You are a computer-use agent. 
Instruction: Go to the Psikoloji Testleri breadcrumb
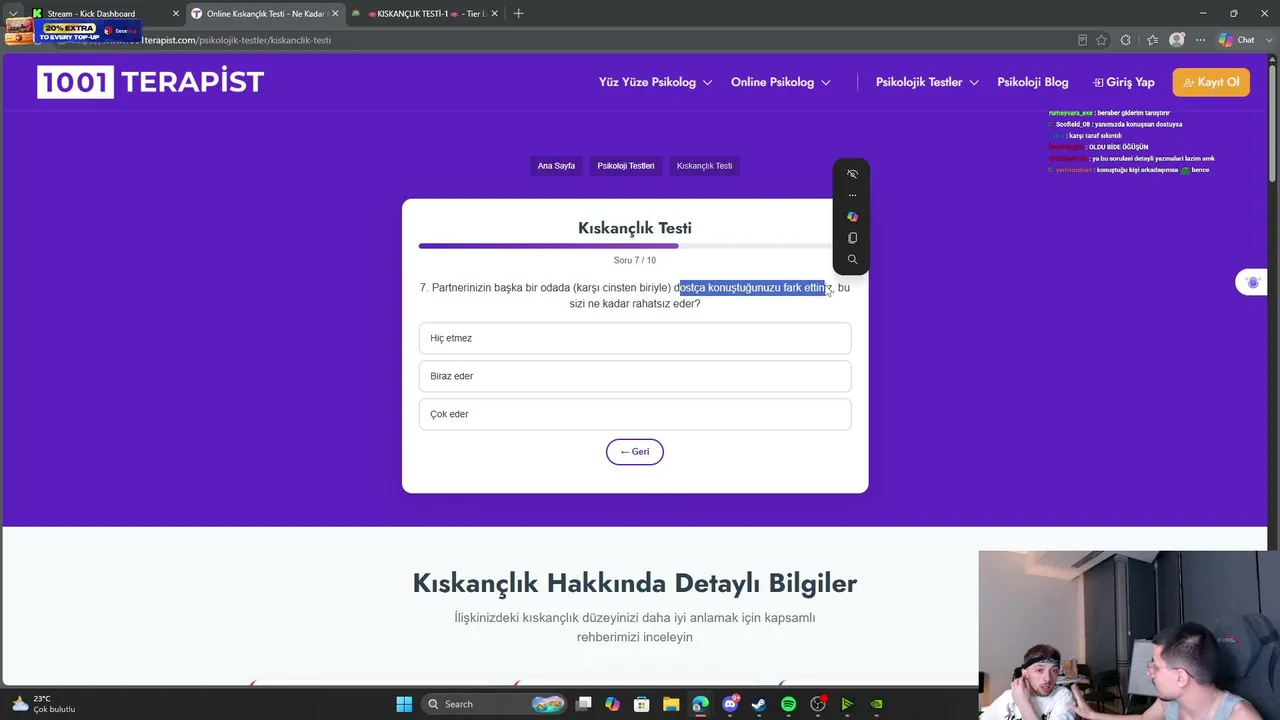pyautogui.click(x=626, y=166)
